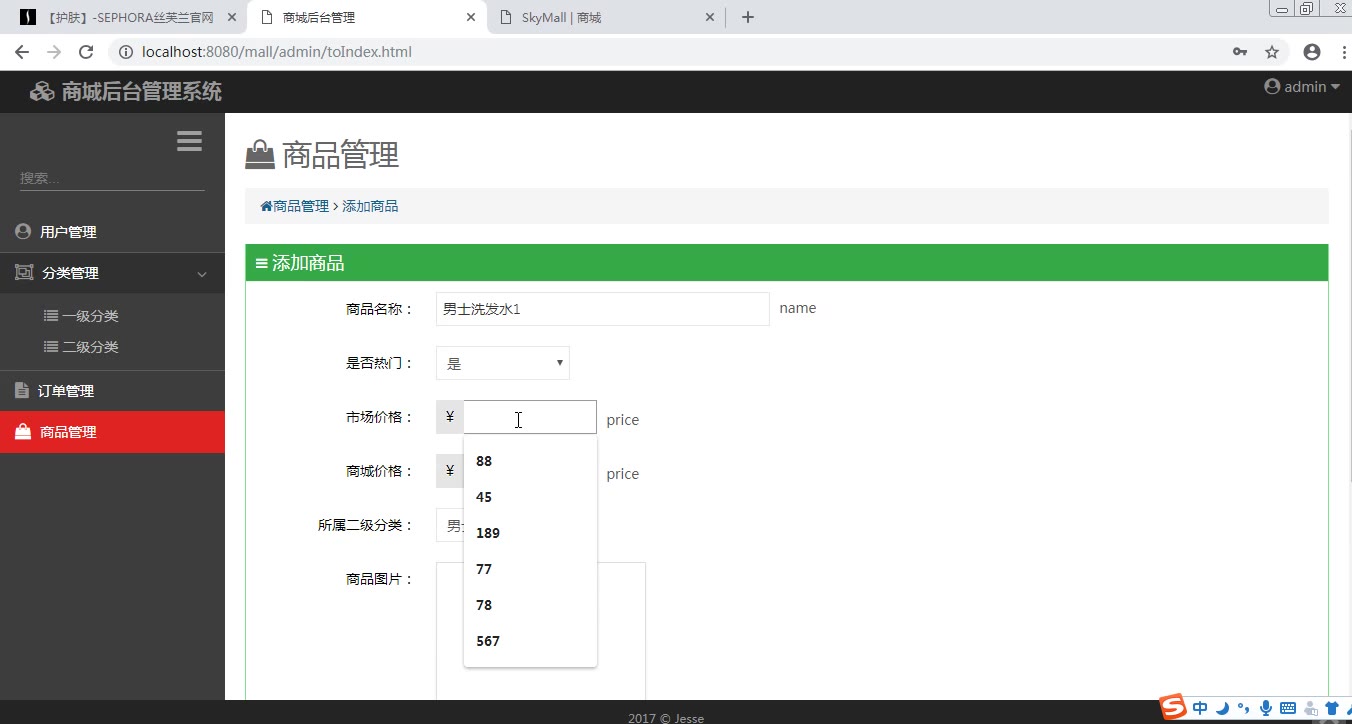Click the Sogou input S logo

pos(1173,707)
